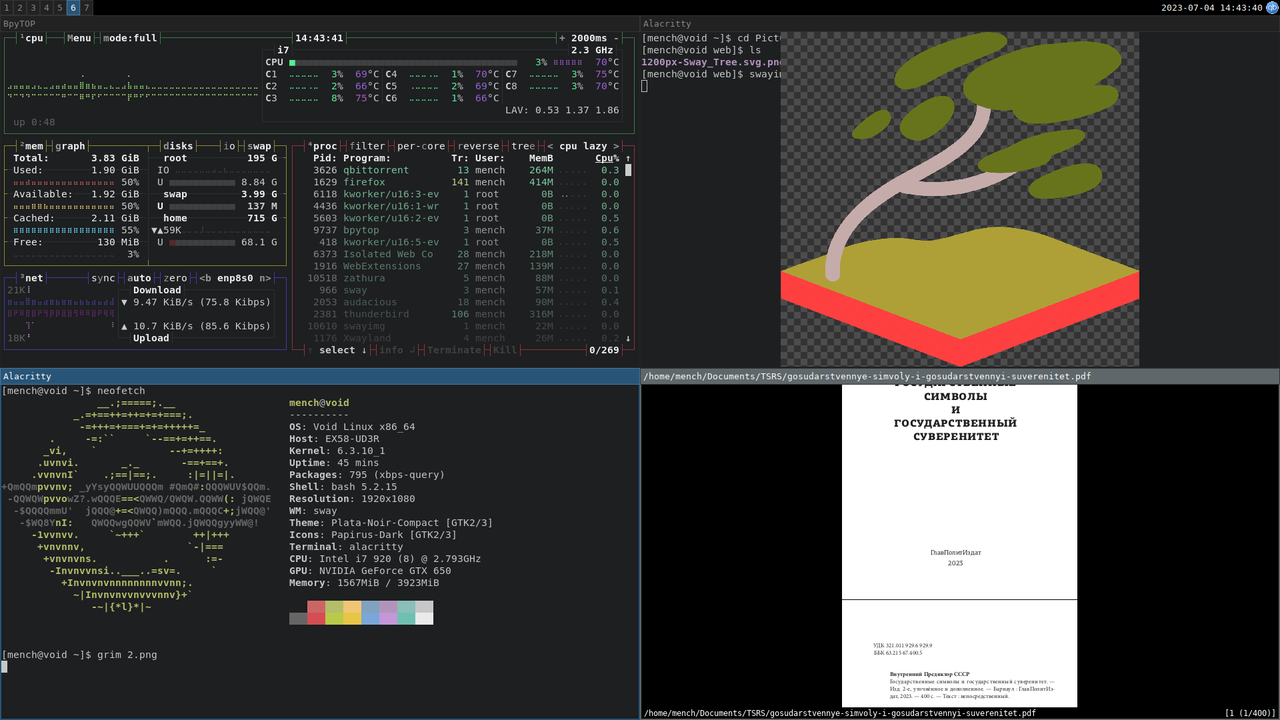Toggle swap display in the swap header
This screenshot has height=720, width=1280.
259,146
